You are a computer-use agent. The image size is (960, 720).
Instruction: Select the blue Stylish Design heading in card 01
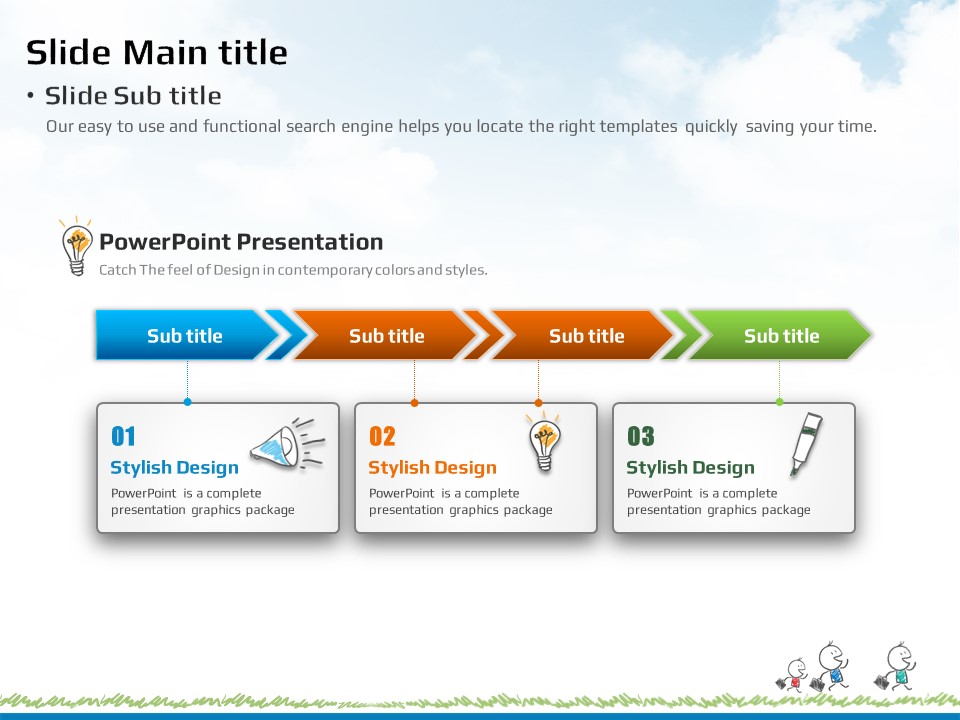174,468
